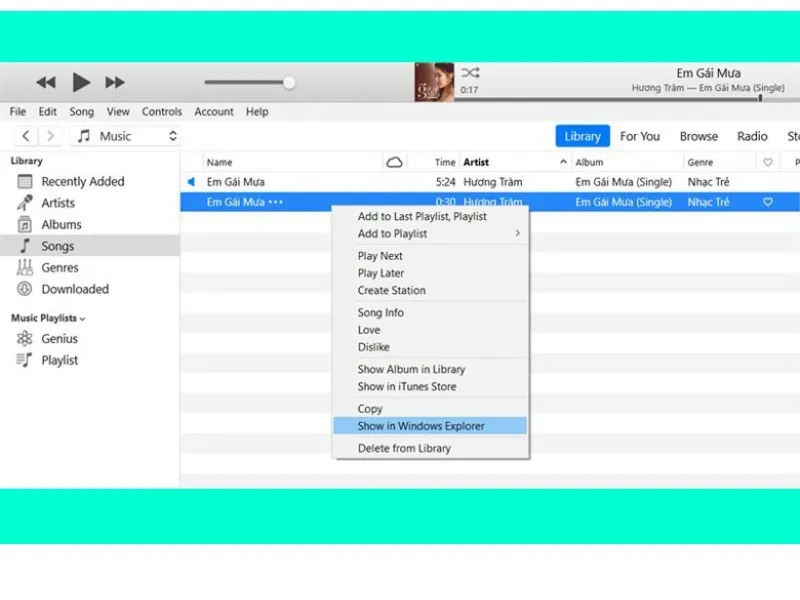Viewport: 800px width, 600px height.
Task: Open the Help menu
Action: [257, 111]
